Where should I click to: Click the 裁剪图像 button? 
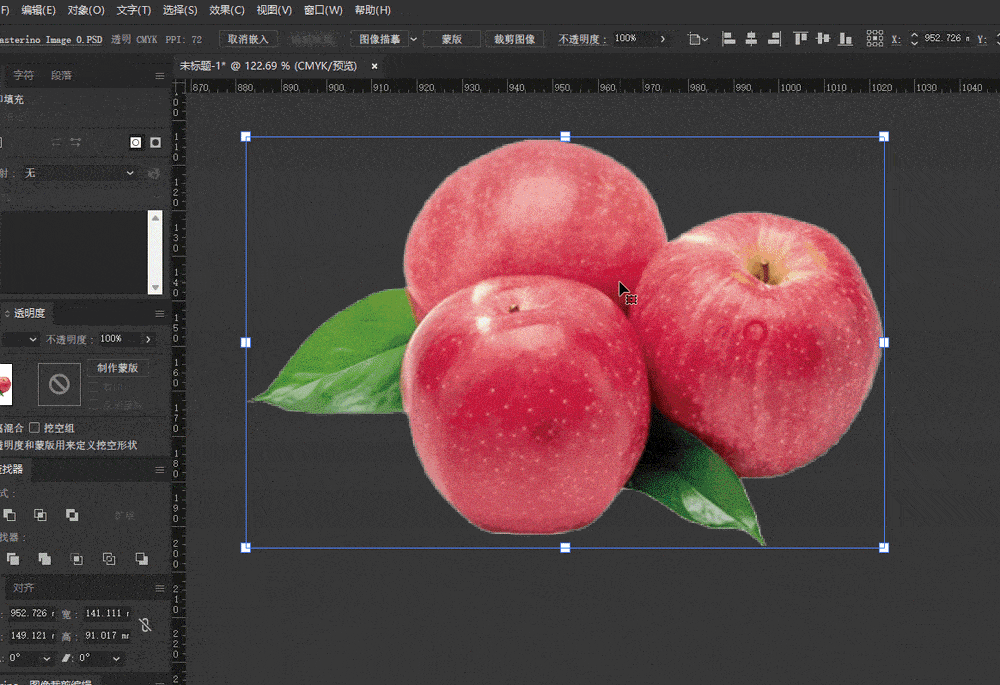click(x=515, y=39)
